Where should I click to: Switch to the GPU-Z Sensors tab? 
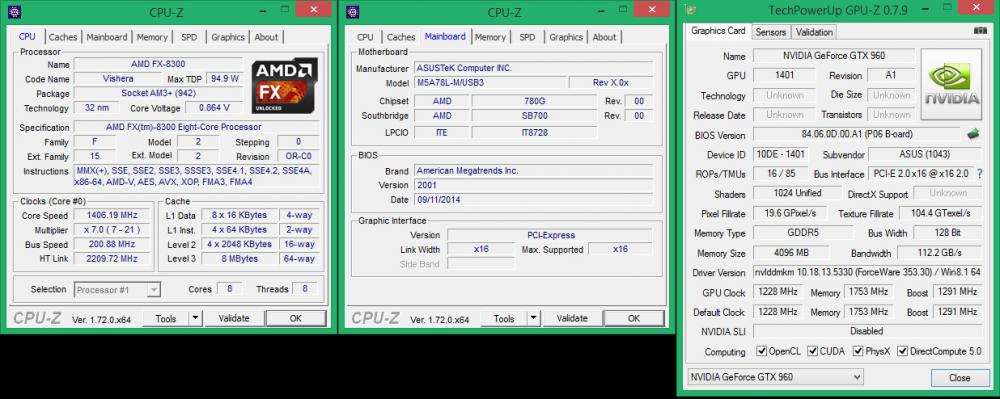[770, 32]
